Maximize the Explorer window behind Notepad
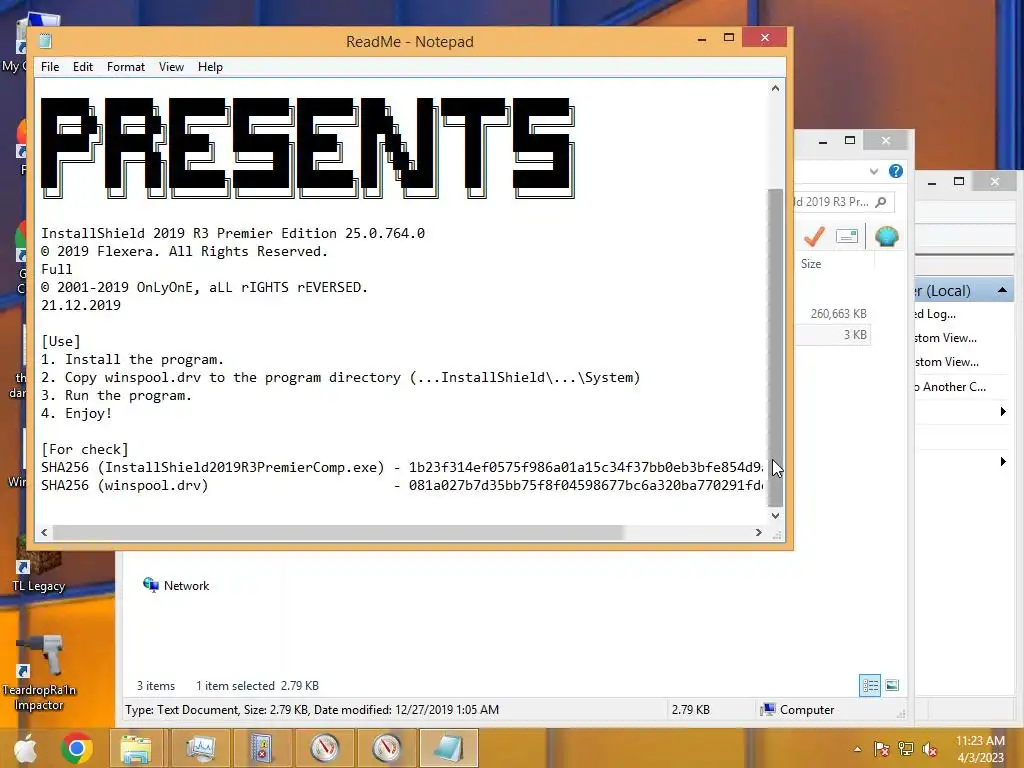Viewport: 1024px width, 768px height. 850,140
